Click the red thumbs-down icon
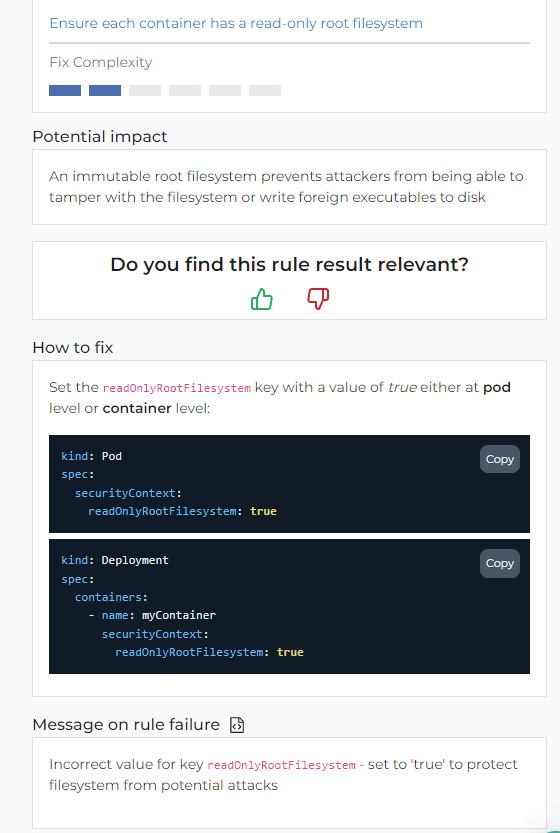Viewport: 560px width, 833px height. click(x=318, y=299)
